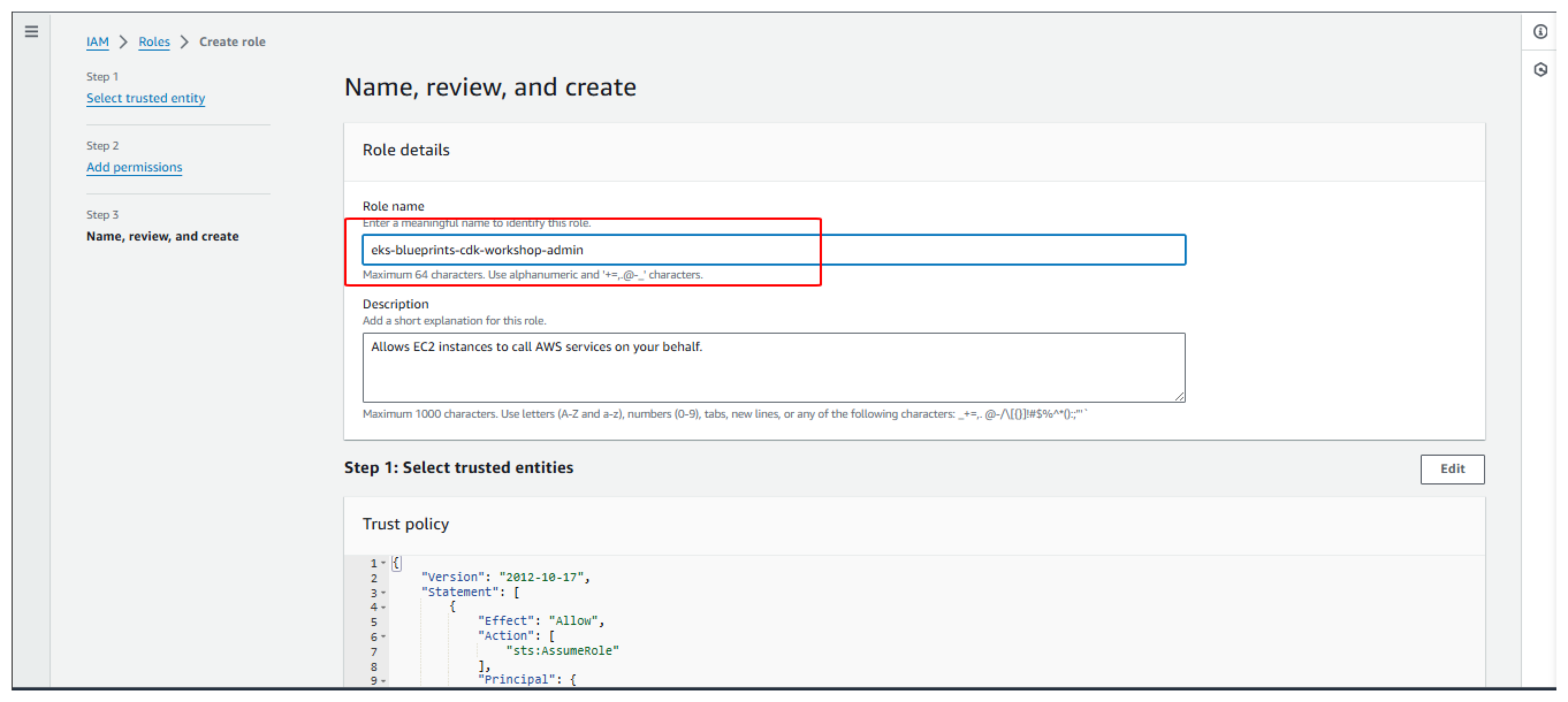The width and height of the screenshot is (1568, 702).
Task: Click the 'Role details' panel heading
Action: pyautogui.click(x=406, y=150)
